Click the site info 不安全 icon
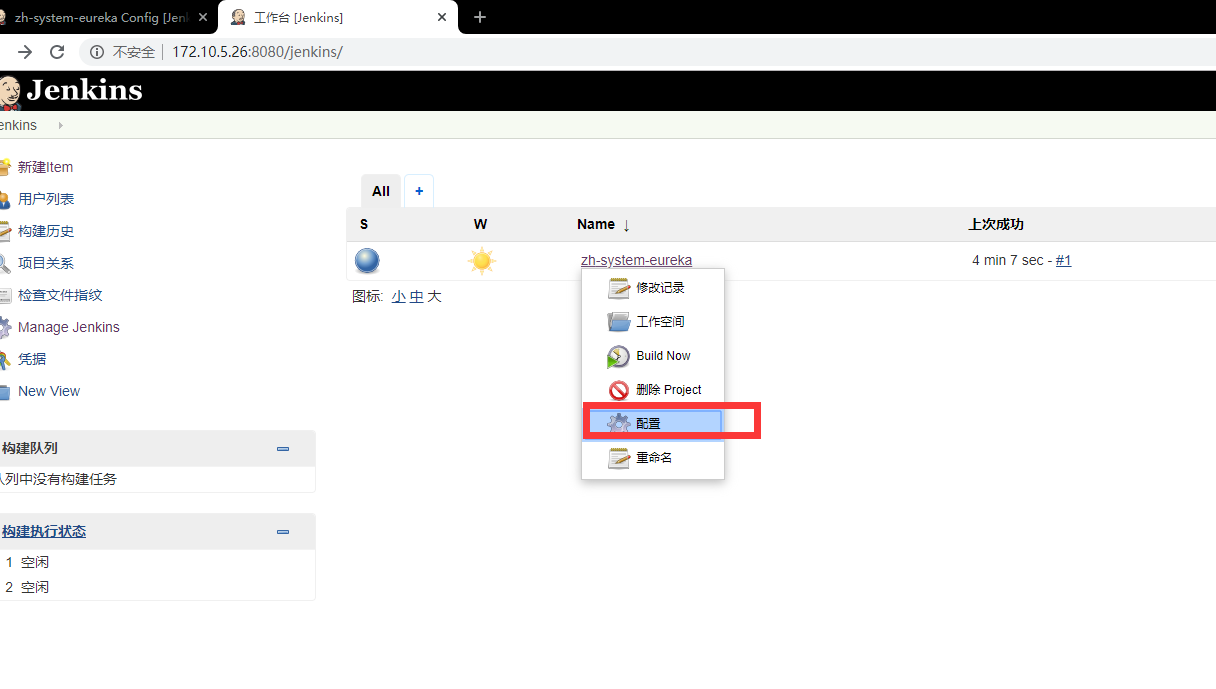This screenshot has width=1216, height=689. point(97,52)
